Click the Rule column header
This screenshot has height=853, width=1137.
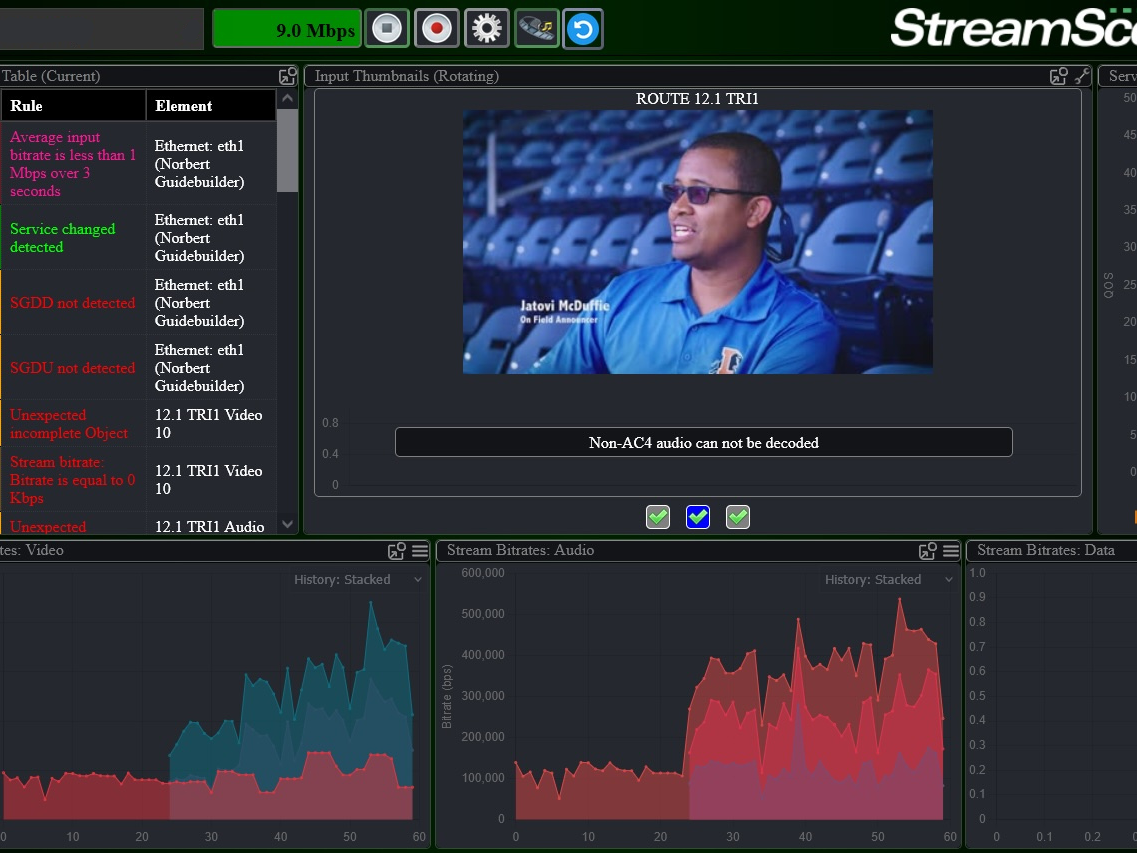pos(74,106)
